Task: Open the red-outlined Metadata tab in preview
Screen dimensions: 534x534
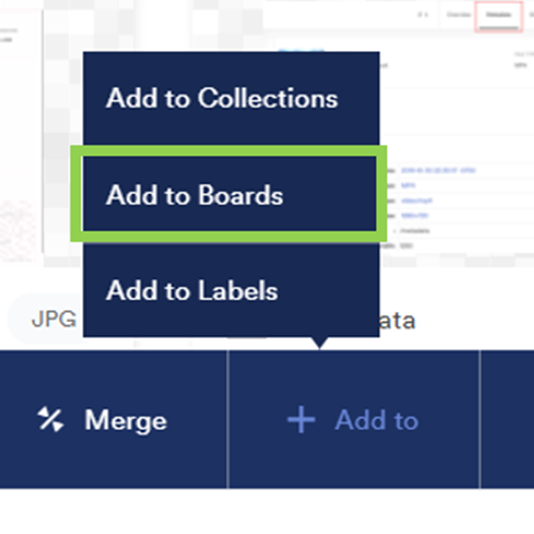Action: coord(499,15)
